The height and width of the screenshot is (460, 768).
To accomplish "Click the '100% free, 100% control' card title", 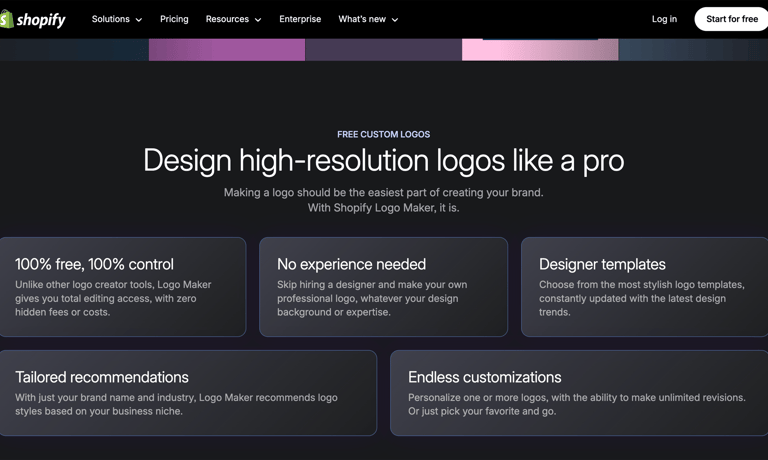I will point(94,265).
